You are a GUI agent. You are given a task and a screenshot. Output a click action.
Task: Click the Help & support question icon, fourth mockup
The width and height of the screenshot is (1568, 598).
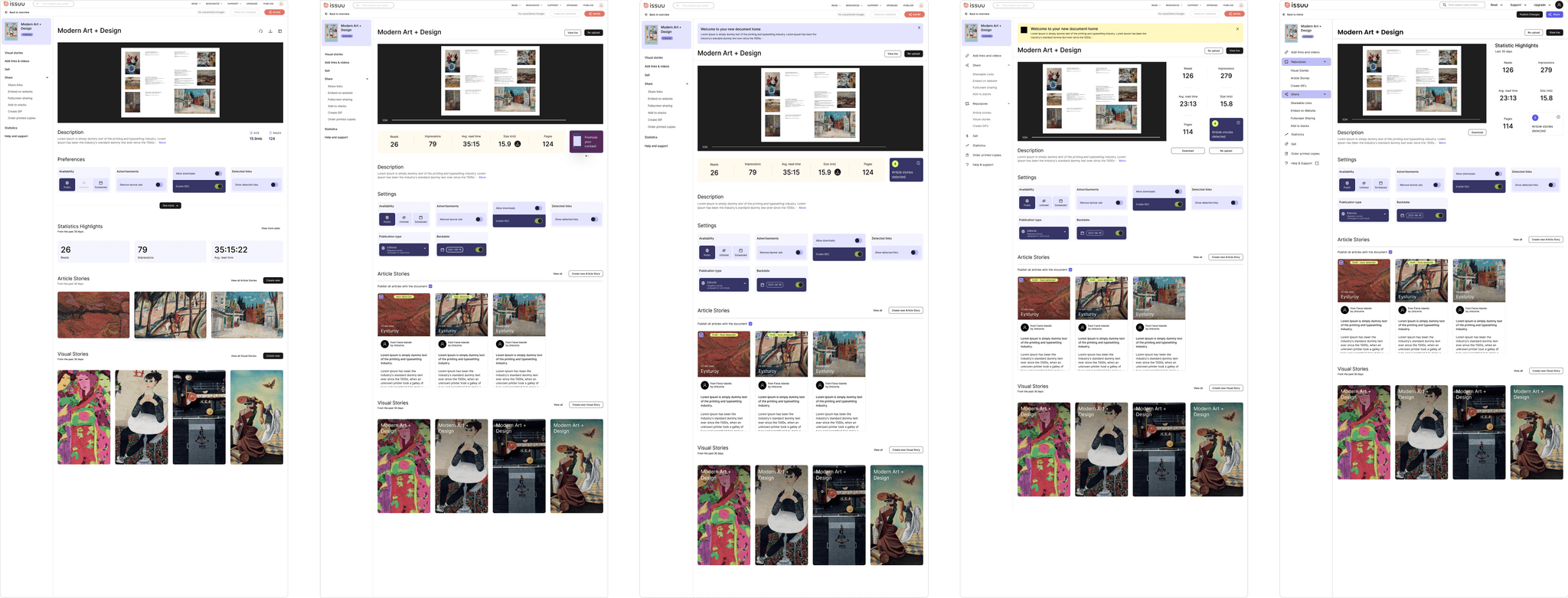tap(967, 165)
